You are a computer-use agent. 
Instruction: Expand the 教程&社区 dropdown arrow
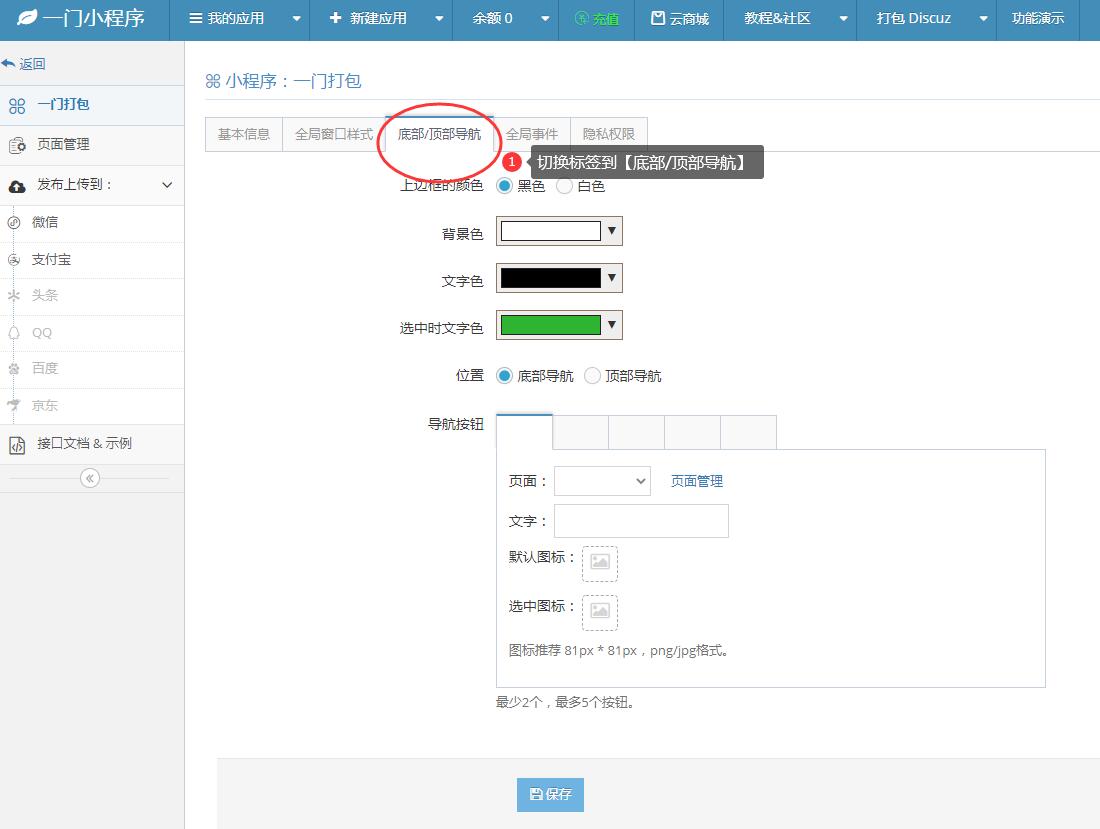pyautogui.click(x=843, y=19)
